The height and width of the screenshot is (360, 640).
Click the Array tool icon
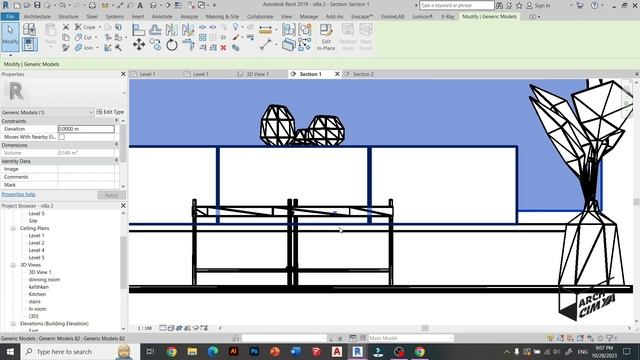pyautogui.click(x=202, y=38)
